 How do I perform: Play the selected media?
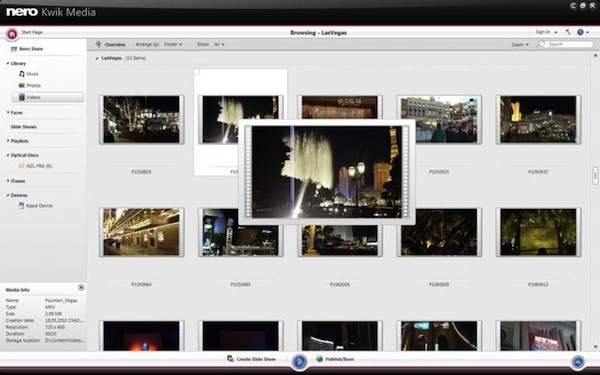pos(299,361)
